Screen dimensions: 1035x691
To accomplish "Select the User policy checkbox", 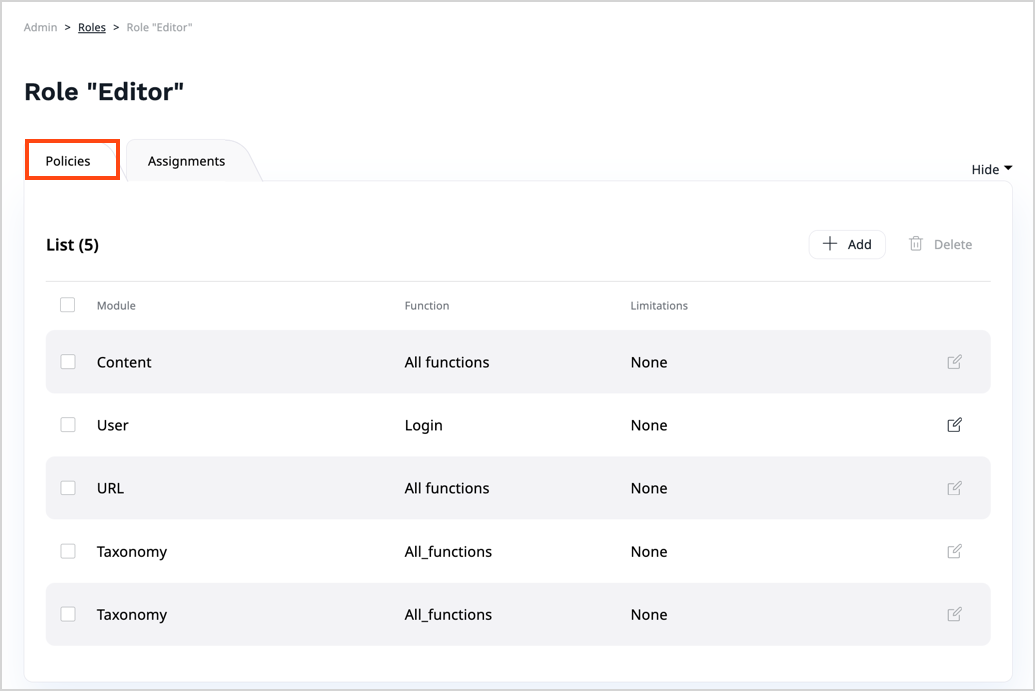I will coord(68,425).
